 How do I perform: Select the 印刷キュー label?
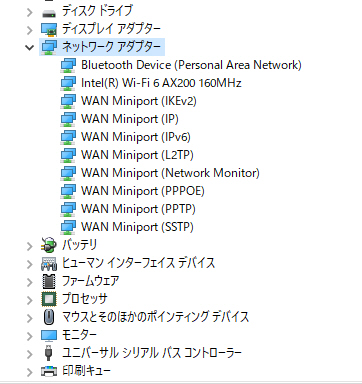(86, 371)
